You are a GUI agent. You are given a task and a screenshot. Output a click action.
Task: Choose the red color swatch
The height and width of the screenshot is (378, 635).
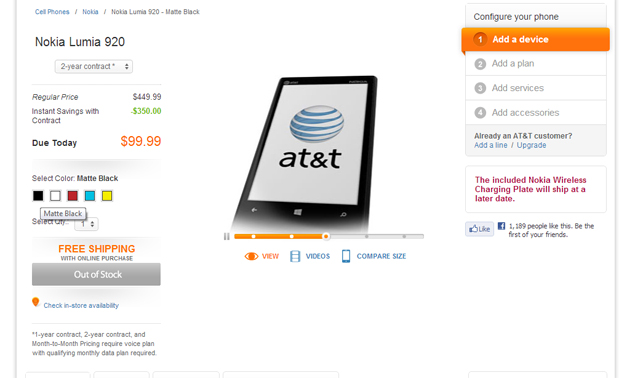coord(72,196)
